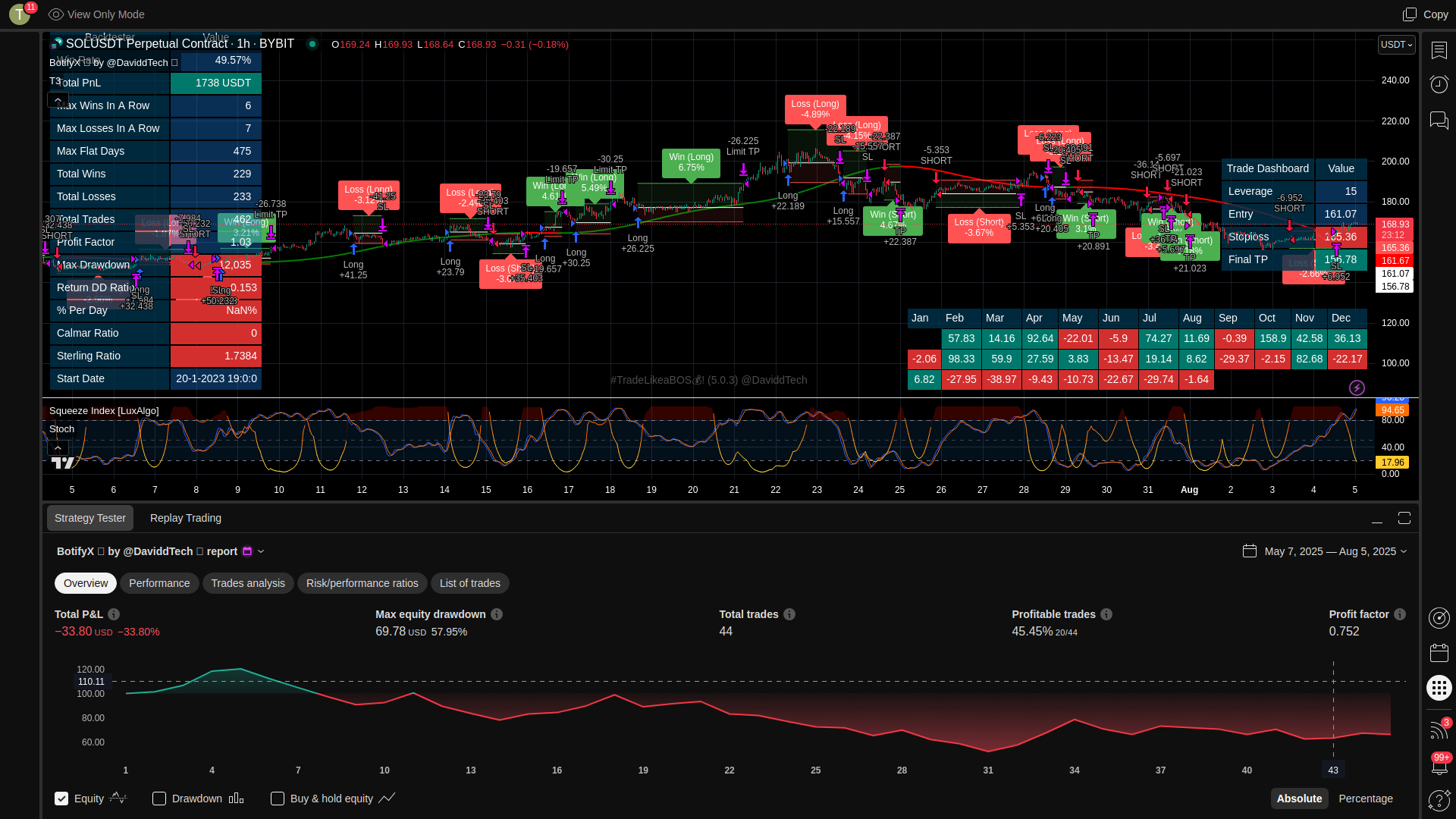Viewport: 1456px width, 819px height.
Task: Select the Risk/performance ratios tab
Action: coord(362,583)
